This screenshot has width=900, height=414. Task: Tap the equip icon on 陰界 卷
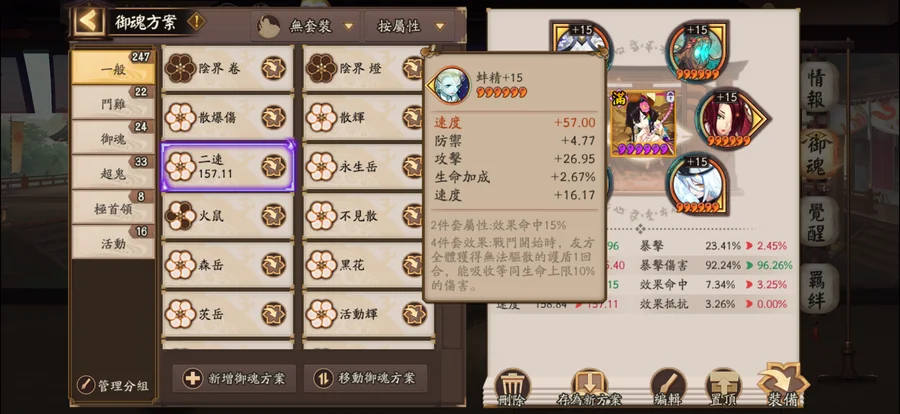pyautogui.click(x=273, y=68)
